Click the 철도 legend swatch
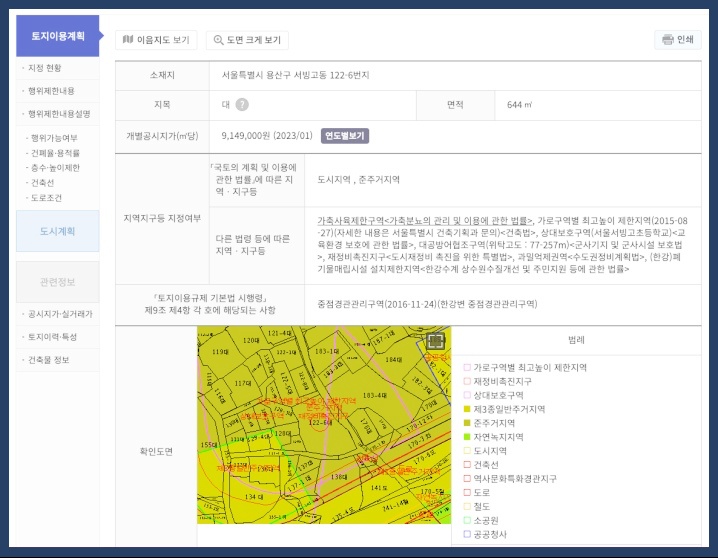Image resolution: width=718 pixels, height=558 pixels. (x=467, y=506)
